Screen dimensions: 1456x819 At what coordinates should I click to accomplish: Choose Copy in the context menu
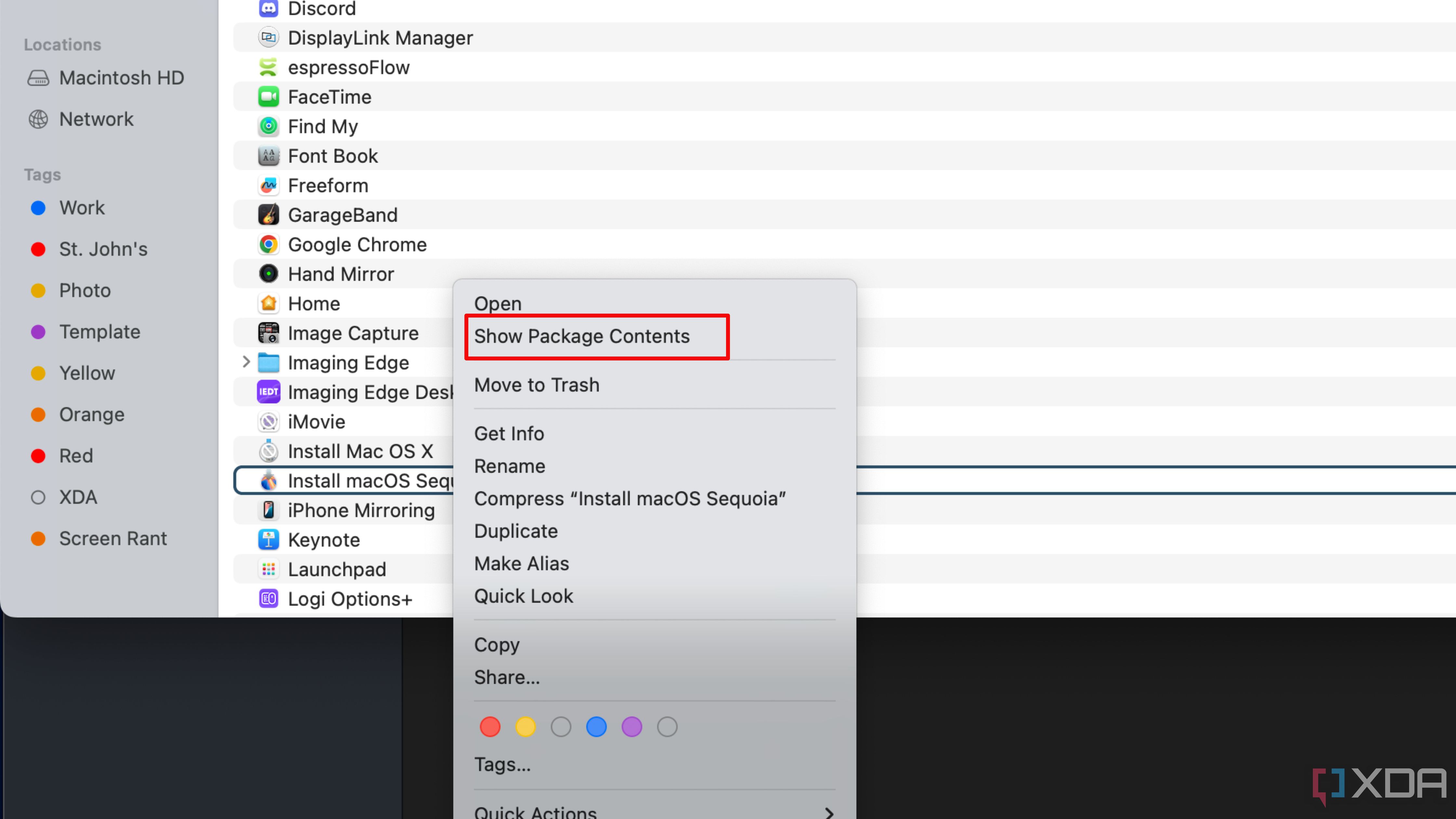pyautogui.click(x=496, y=645)
